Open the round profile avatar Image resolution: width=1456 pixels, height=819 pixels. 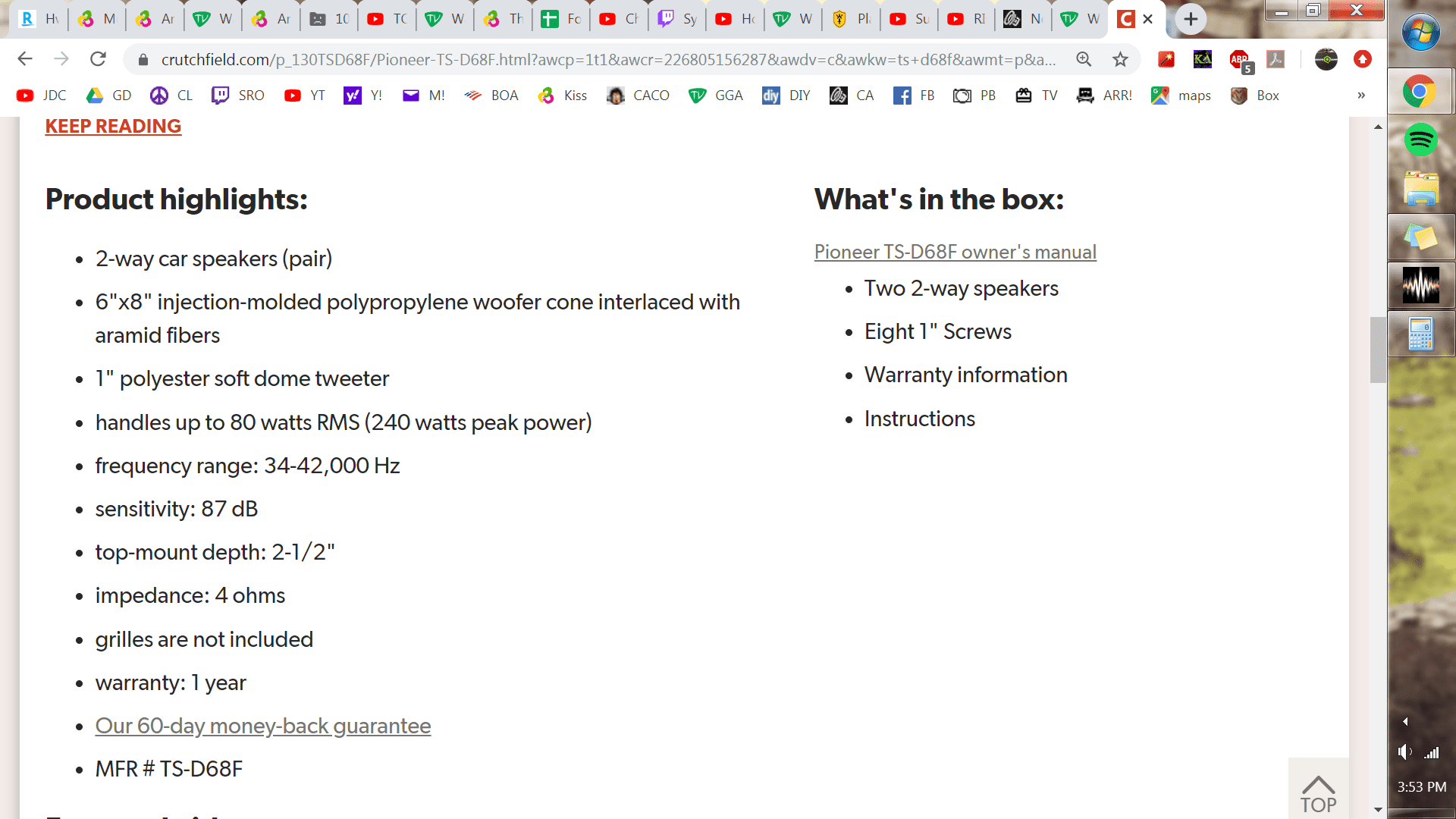click(x=1326, y=59)
